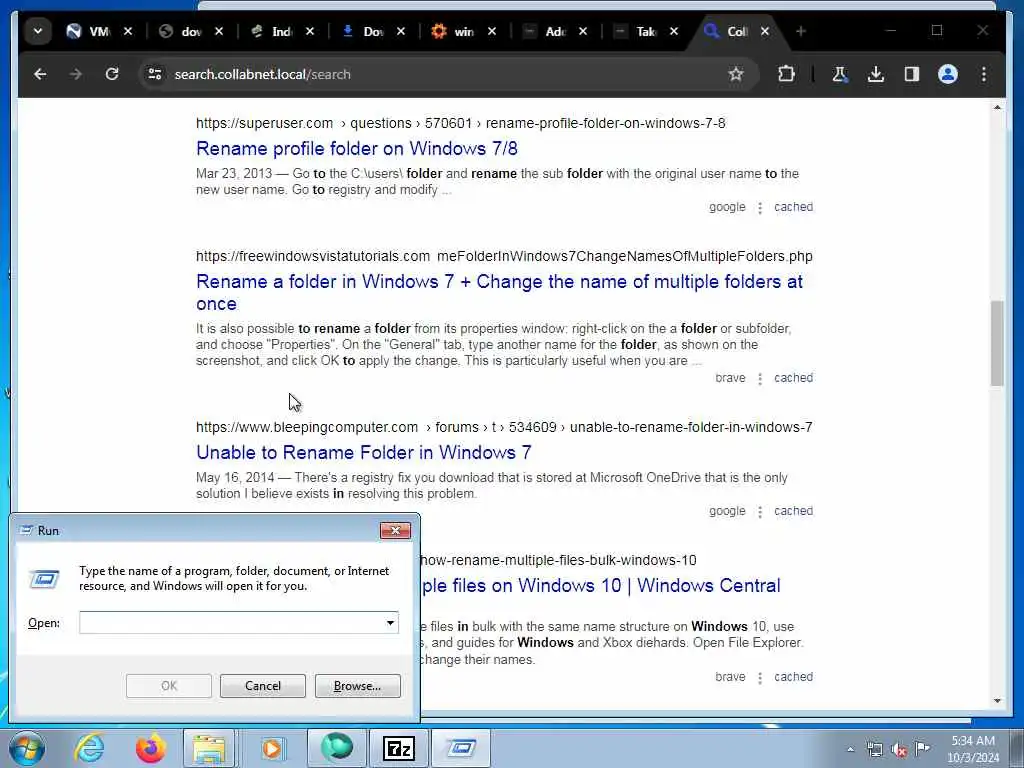This screenshot has height=768, width=1024.
Task: Click the address bar URL
Action: click(263, 74)
